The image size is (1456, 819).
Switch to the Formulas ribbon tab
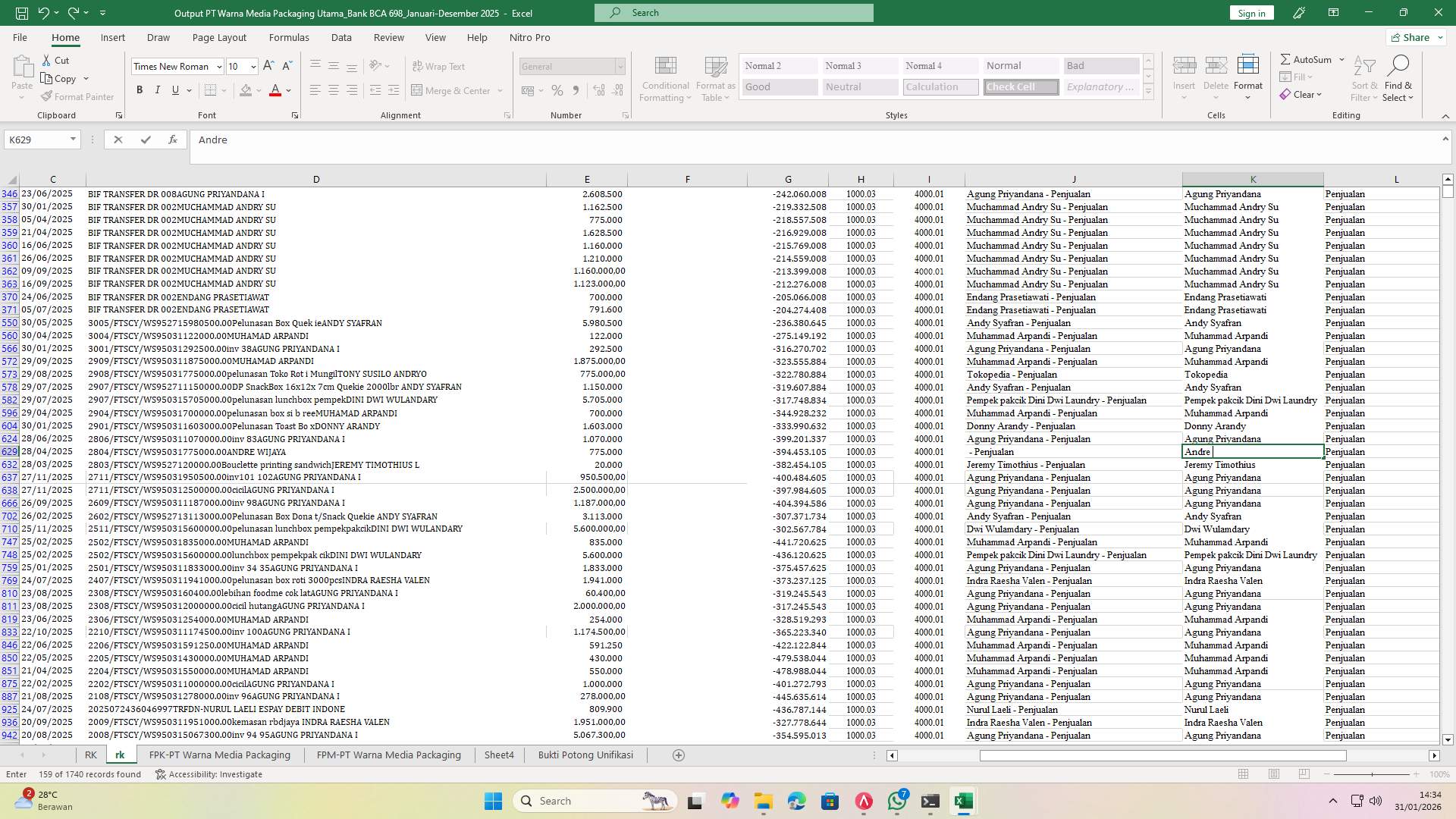[289, 37]
